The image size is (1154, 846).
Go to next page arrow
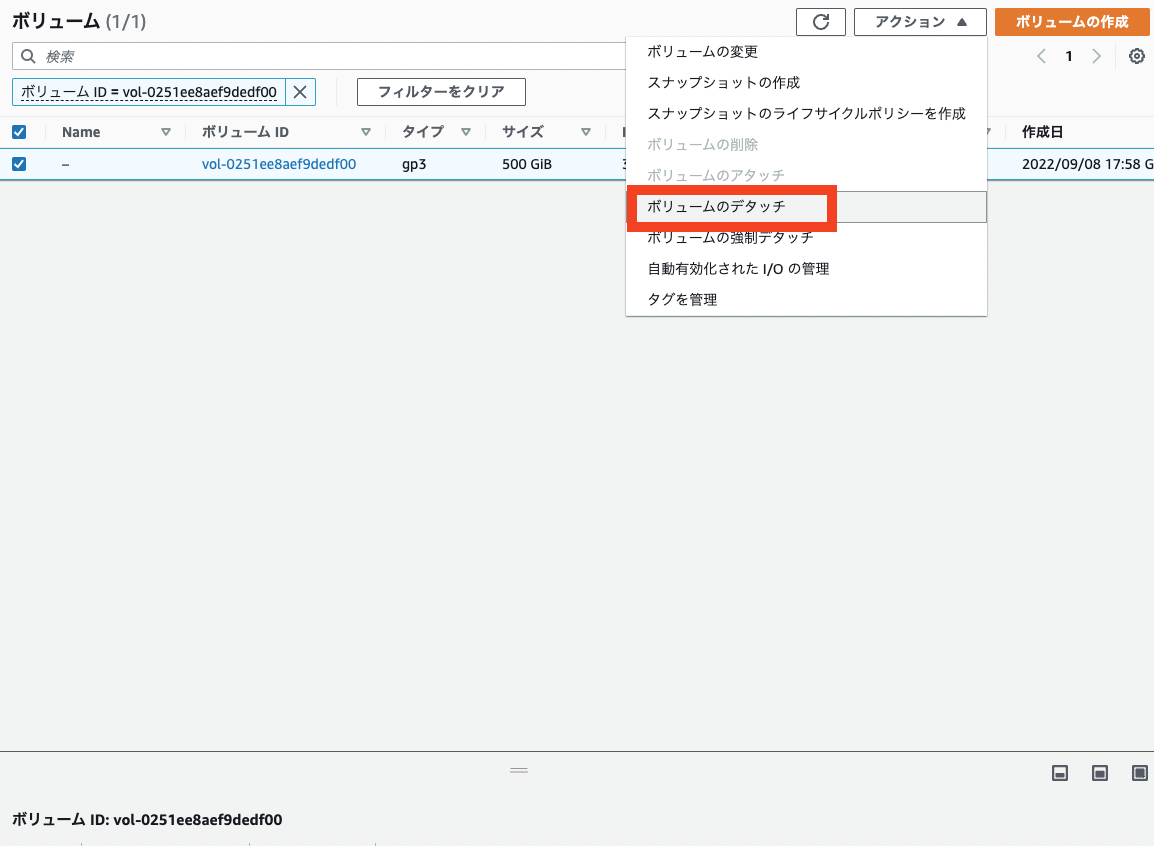pos(1097,56)
